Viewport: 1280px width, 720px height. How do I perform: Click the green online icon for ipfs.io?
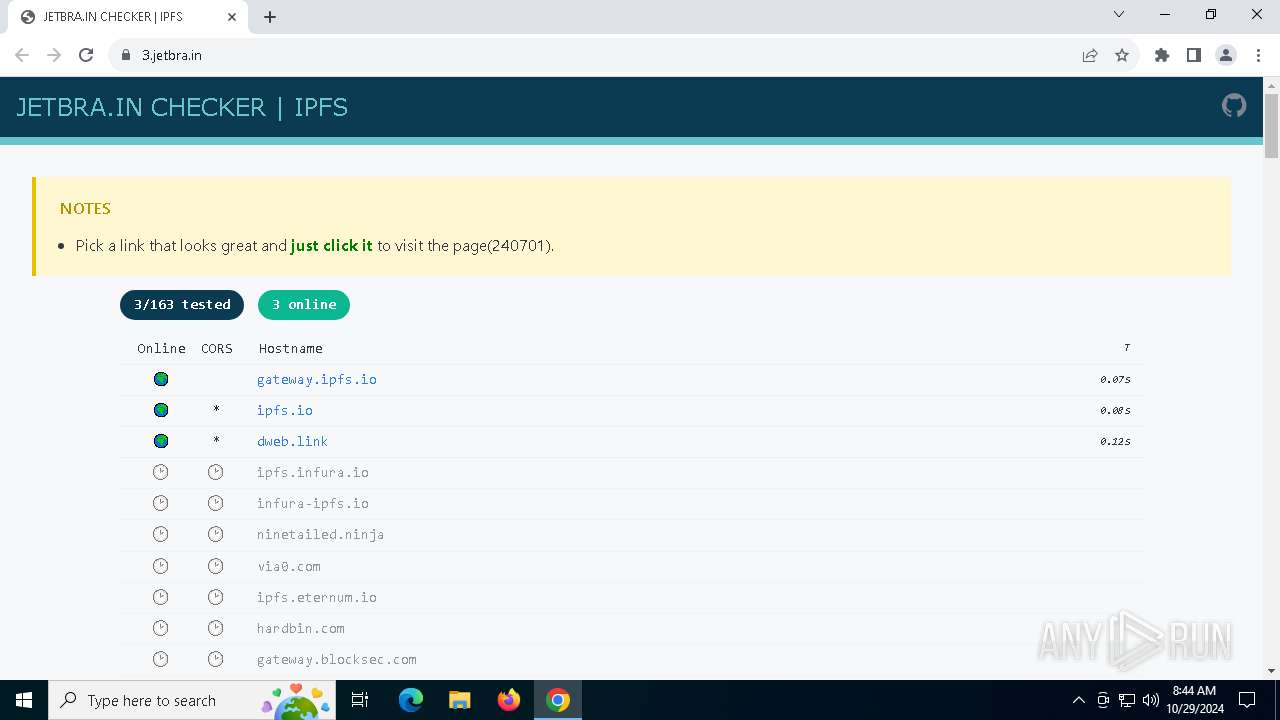click(161, 410)
